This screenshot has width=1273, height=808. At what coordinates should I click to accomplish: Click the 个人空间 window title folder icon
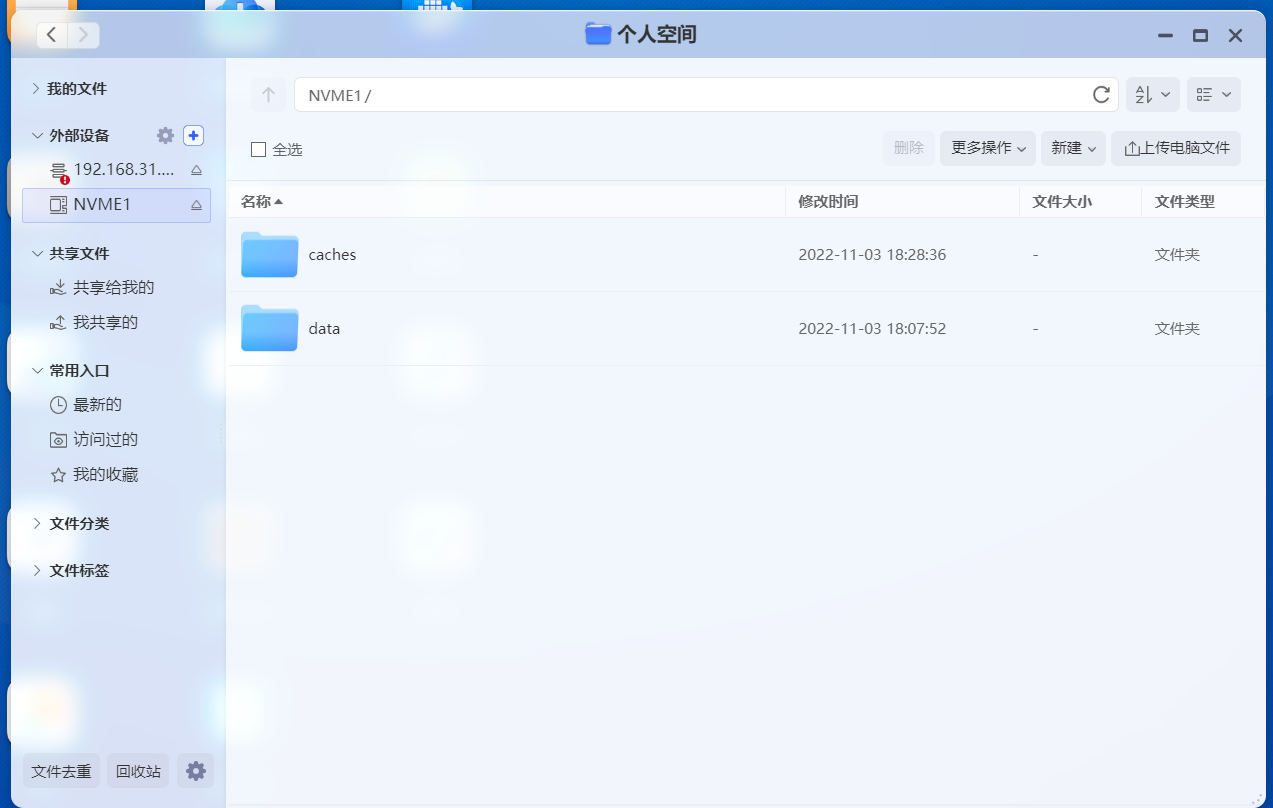tap(598, 34)
